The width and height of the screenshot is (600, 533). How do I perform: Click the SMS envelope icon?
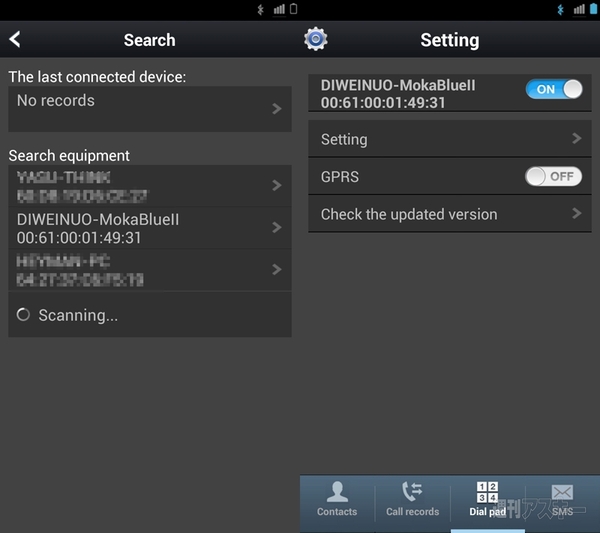pyautogui.click(x=562, y=492)
